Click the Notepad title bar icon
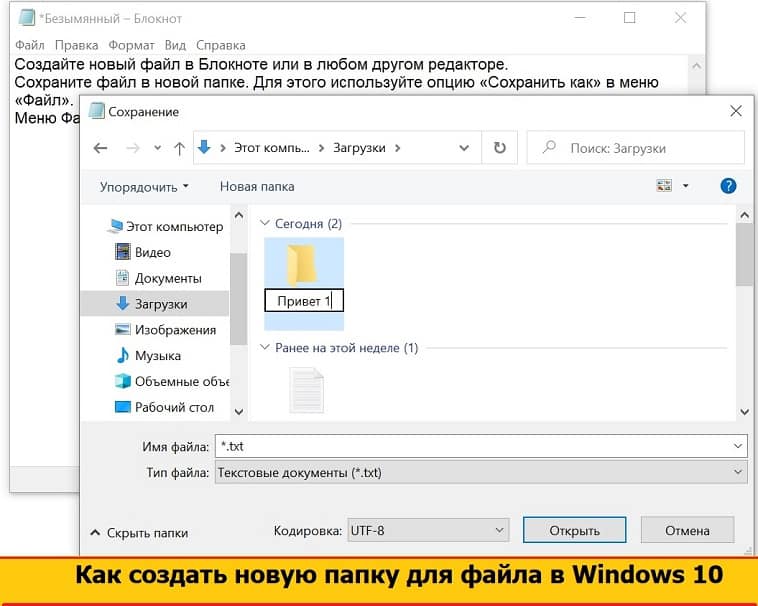Image resolution: width=758 pixels, height=606 pixels. [x=27, y=18]
